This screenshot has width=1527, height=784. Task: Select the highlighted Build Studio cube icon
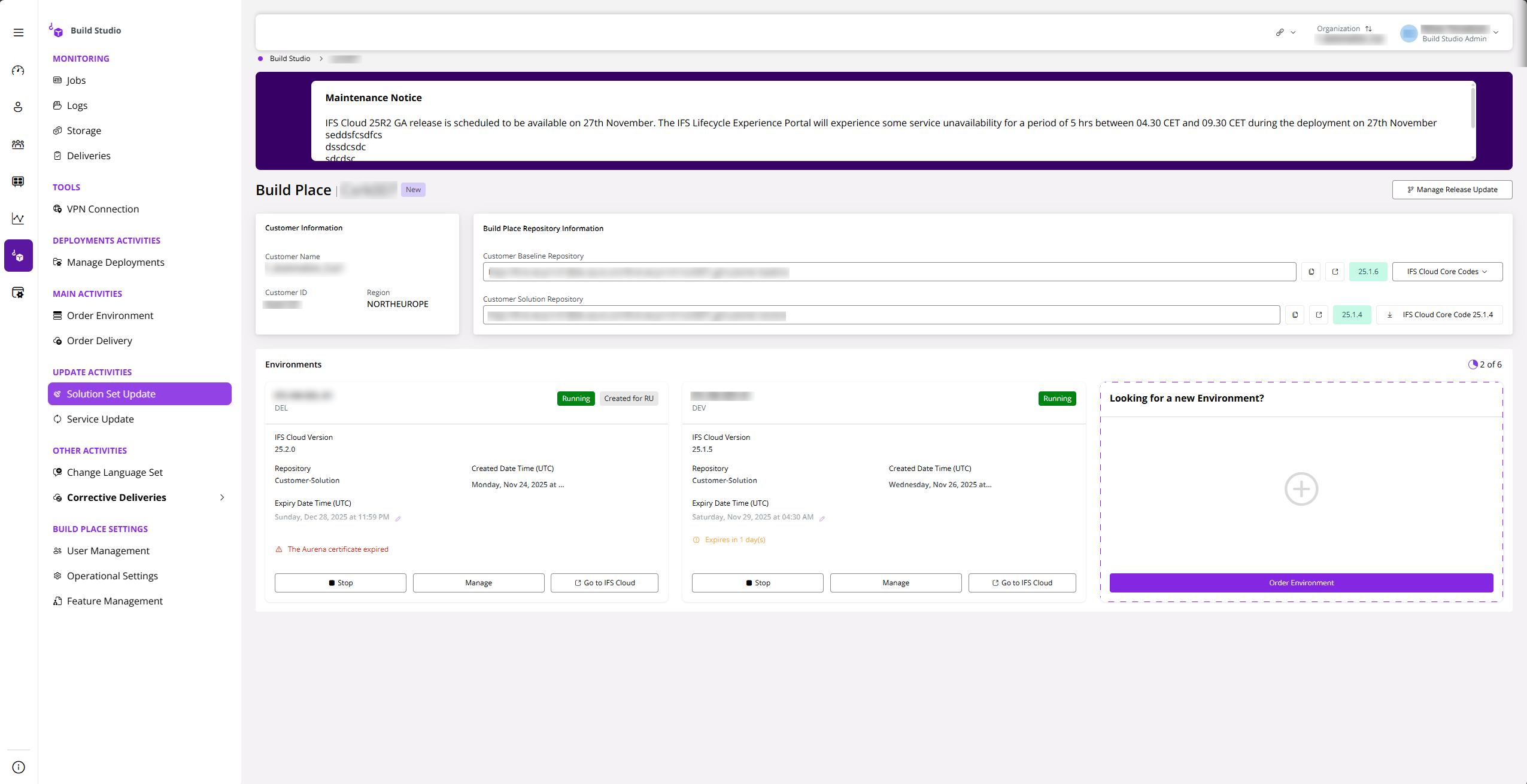click(x=18, y=256)
